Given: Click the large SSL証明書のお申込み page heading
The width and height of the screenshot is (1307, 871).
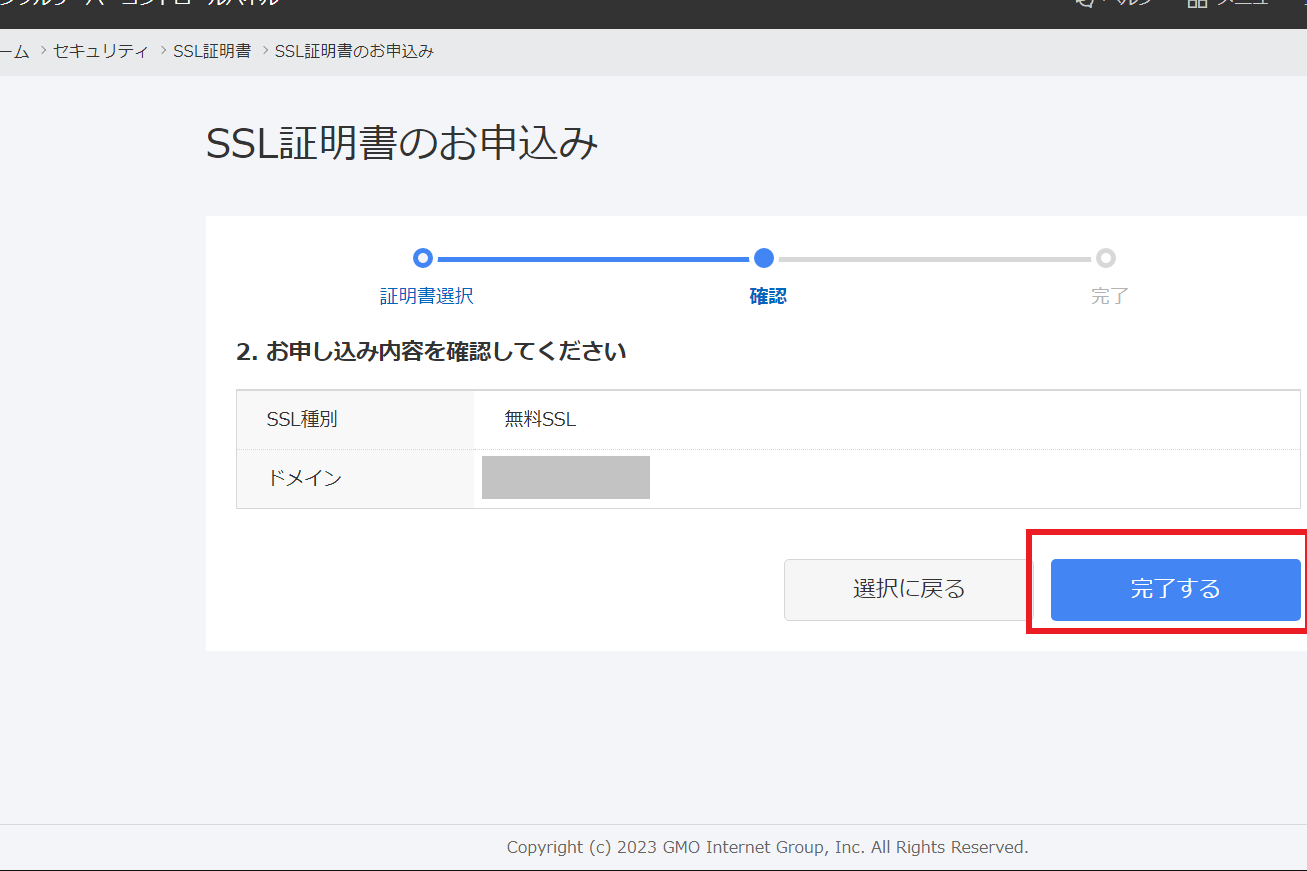Looking at the screenshot, I should (x=402, y=144).
